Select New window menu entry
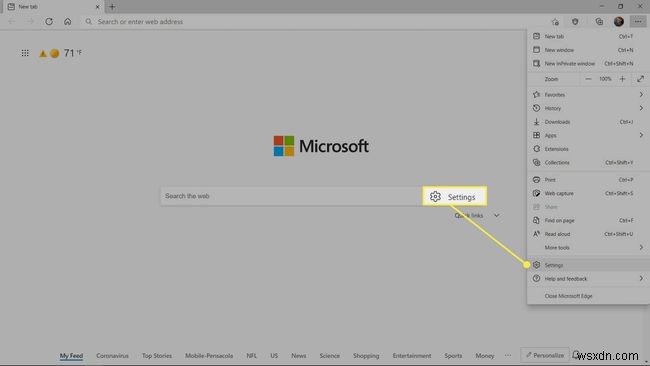The image size is (650, 366). coord(588,50)
